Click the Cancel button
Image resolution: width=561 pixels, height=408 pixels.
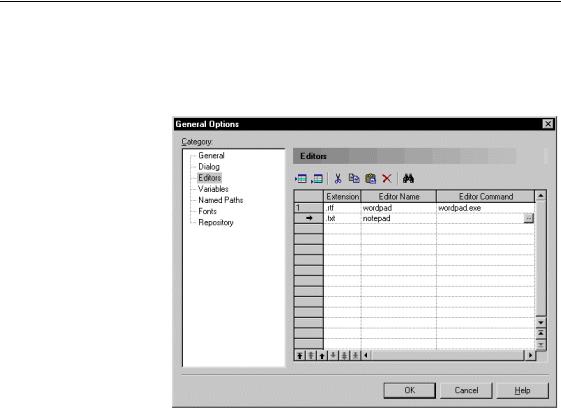[x=466, y=390]
